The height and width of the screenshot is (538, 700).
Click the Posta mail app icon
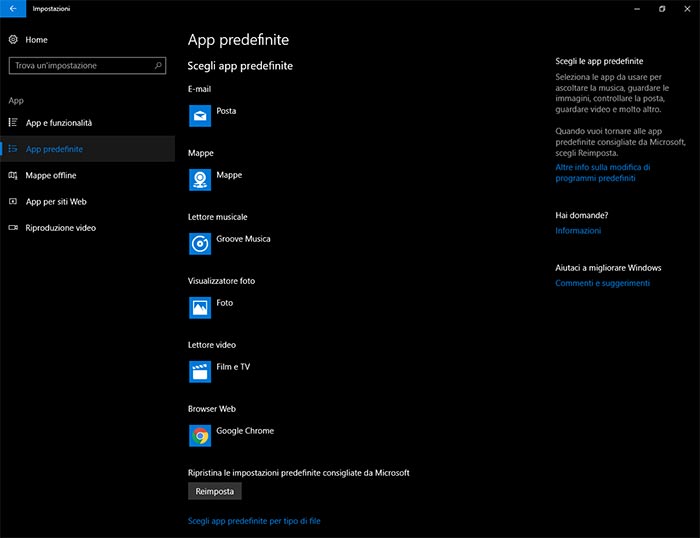point(200,116)
